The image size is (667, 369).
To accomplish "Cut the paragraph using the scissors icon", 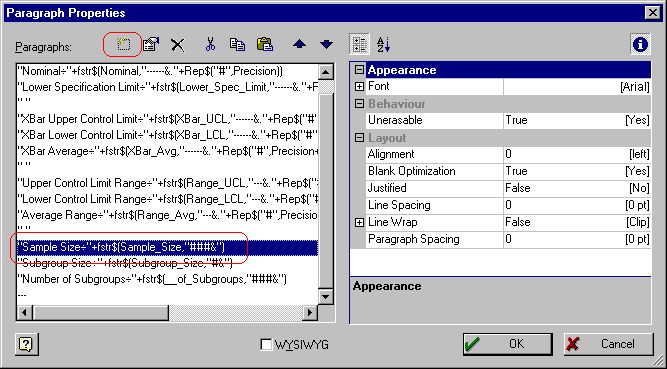I will (x=210, y=44).
